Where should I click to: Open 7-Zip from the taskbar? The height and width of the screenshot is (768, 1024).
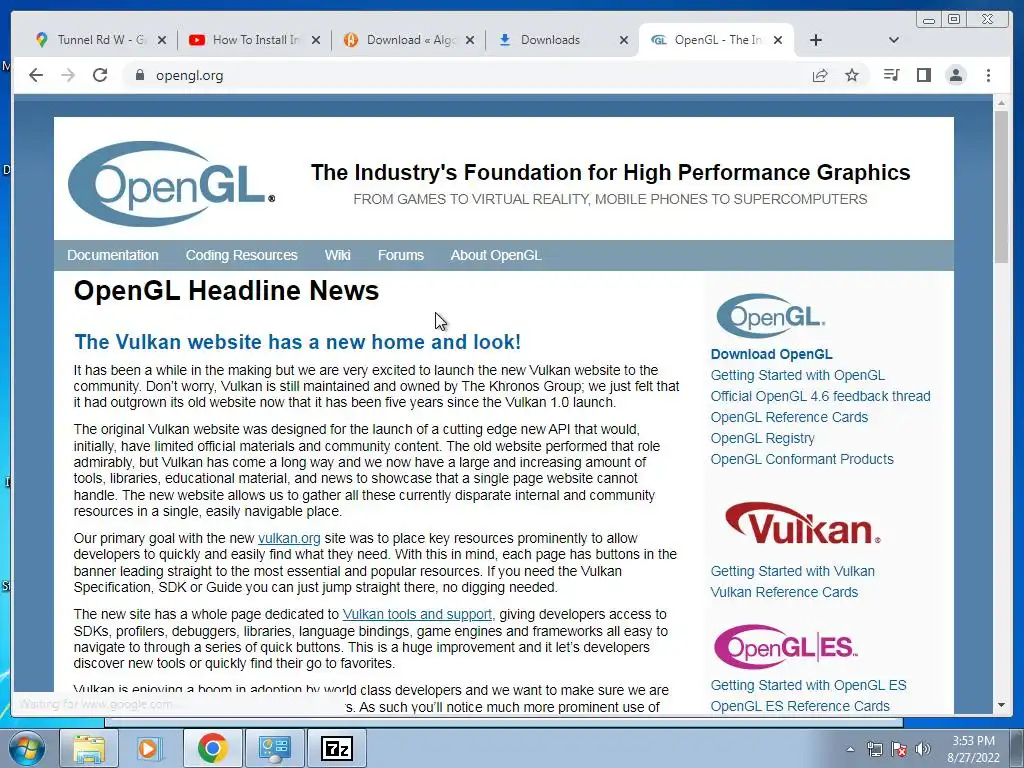pyautogui.click(x=337, y=748)
